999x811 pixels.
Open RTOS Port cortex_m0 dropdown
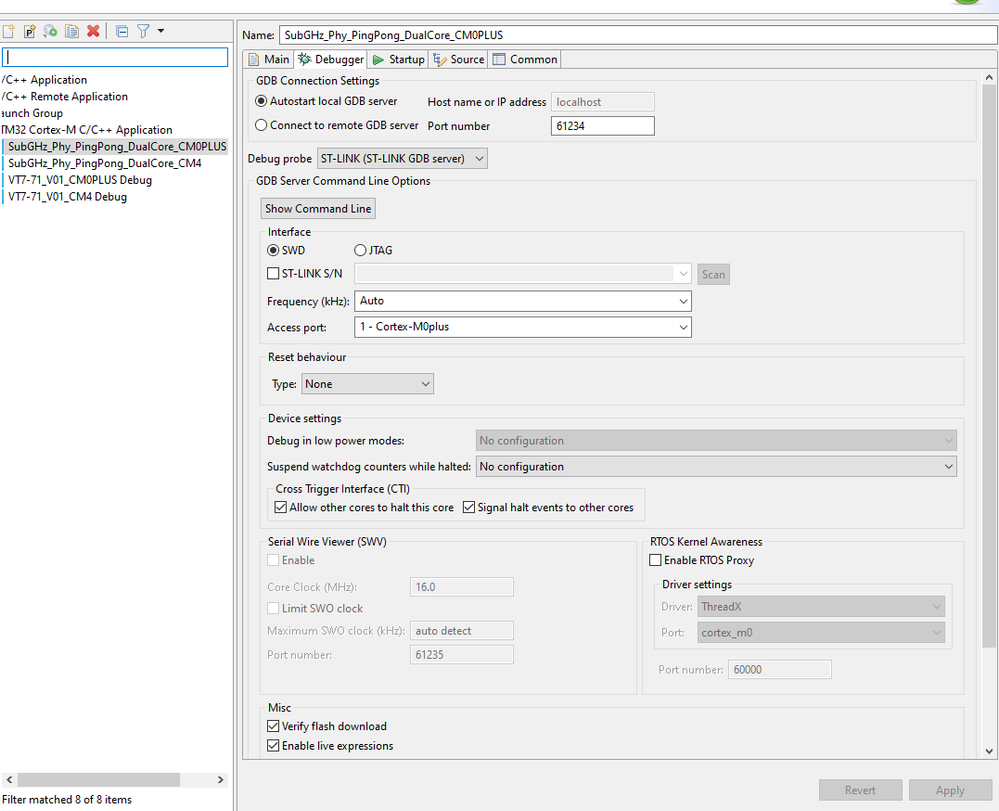tap(821, 633)
